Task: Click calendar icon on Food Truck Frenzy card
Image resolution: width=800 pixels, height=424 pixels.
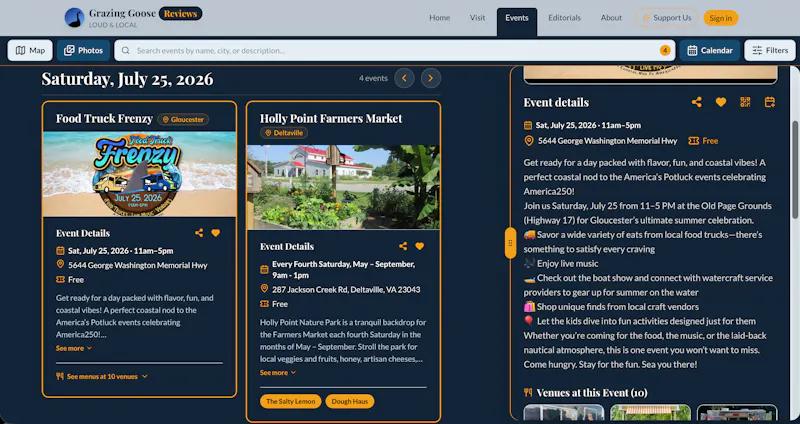Action: coord(60,251)
